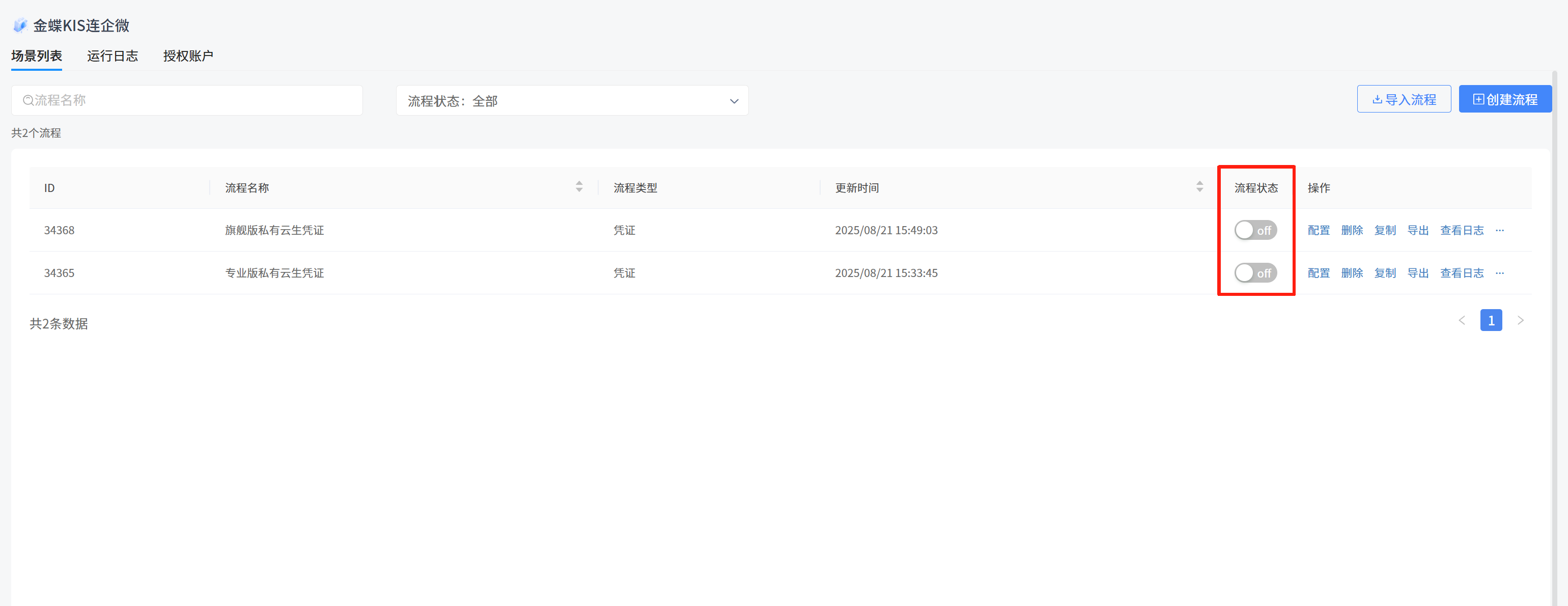The width and height of the screenshot is (1568, 606).
Task: Switch to 授权账户 tab
Action: pos(188,56)
